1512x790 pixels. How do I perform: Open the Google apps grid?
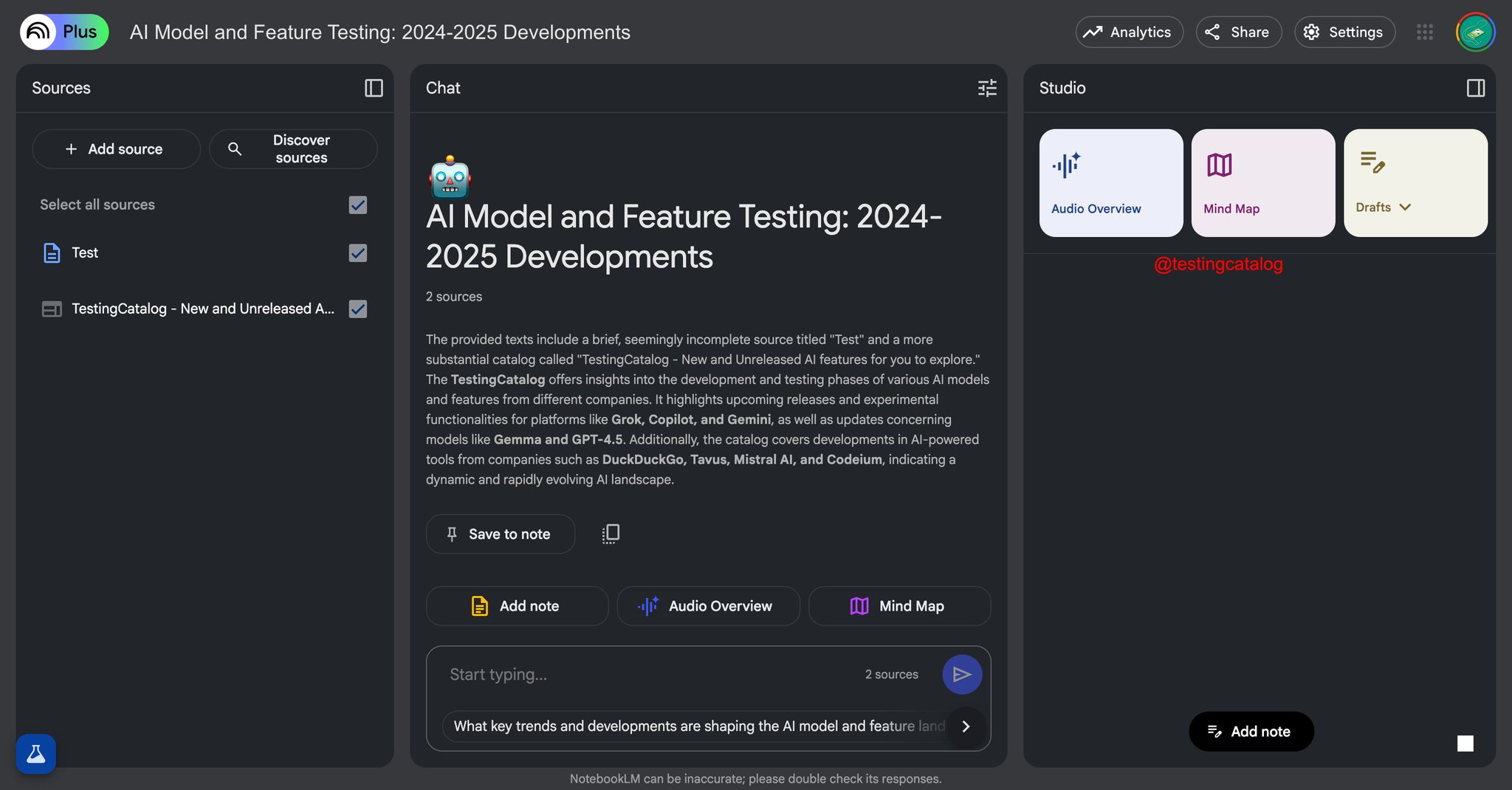(1425, 32)
